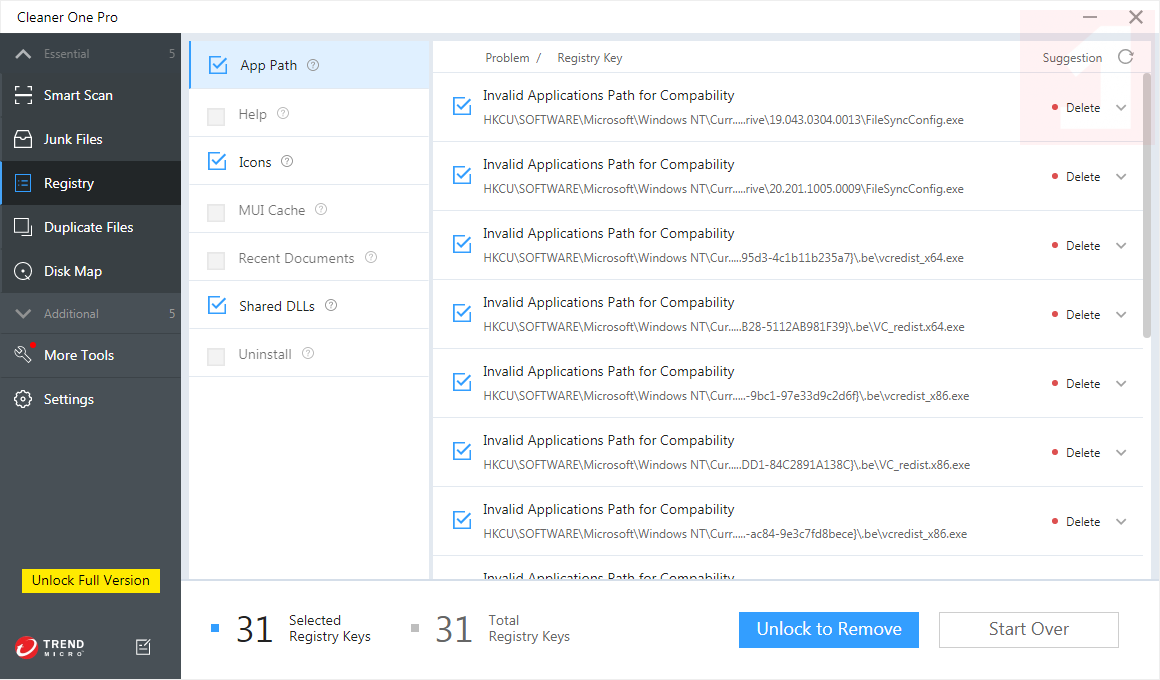Uncheck the 20.201.1005.0009 FileSyncConfig.exe entry checkbox

pyautogui.click(x=462, y=175)
